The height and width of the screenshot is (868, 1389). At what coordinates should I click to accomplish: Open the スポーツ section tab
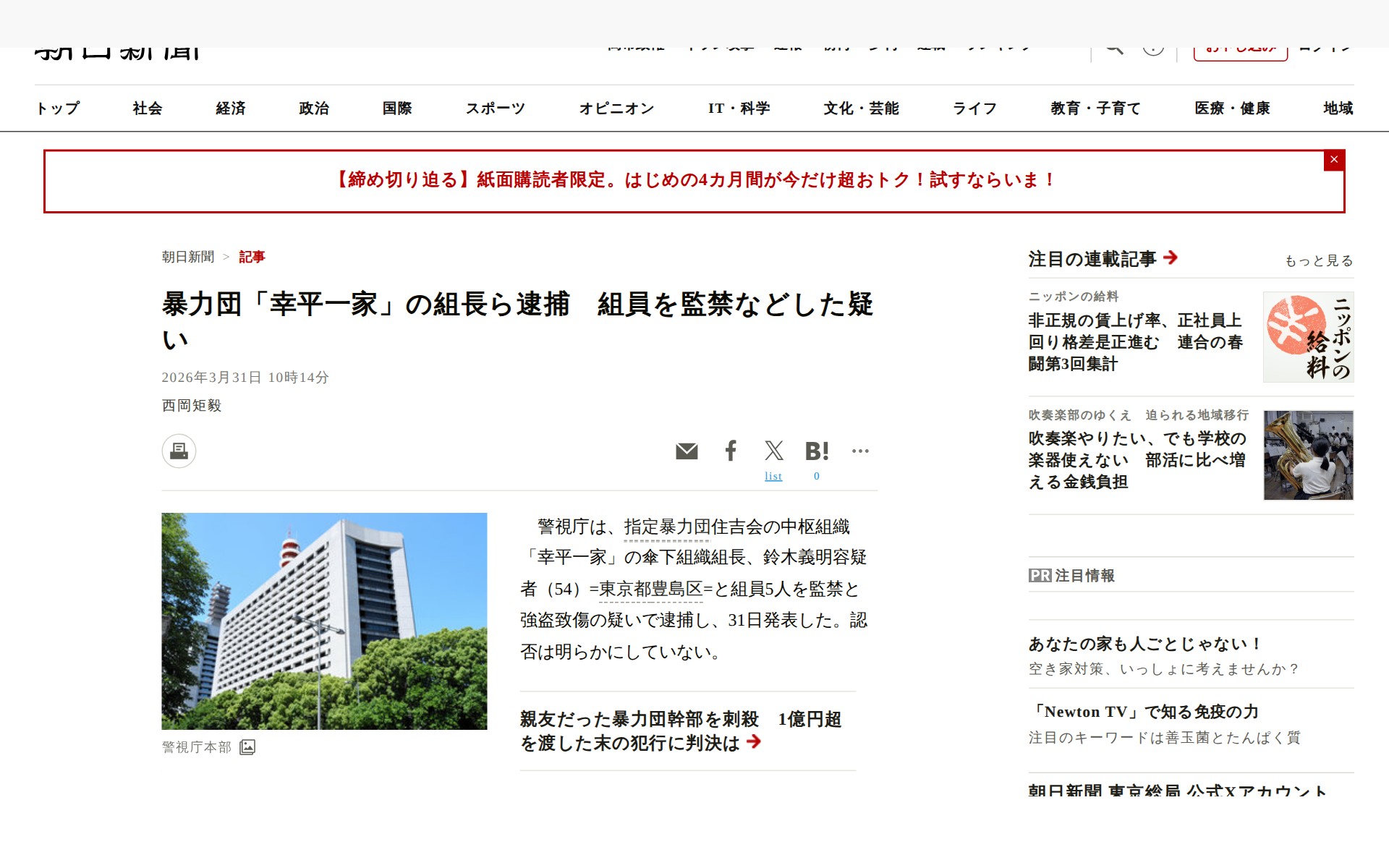coord(495,109)
